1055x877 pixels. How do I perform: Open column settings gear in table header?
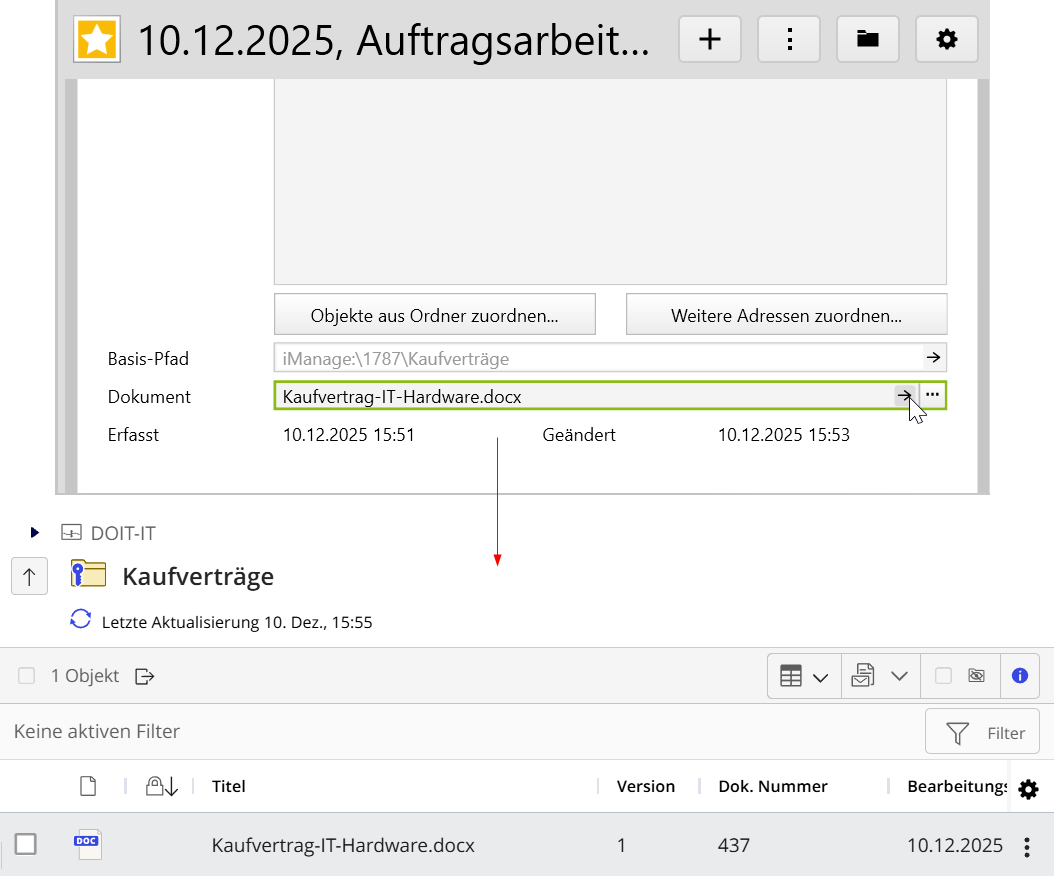tap(1028, 789)
